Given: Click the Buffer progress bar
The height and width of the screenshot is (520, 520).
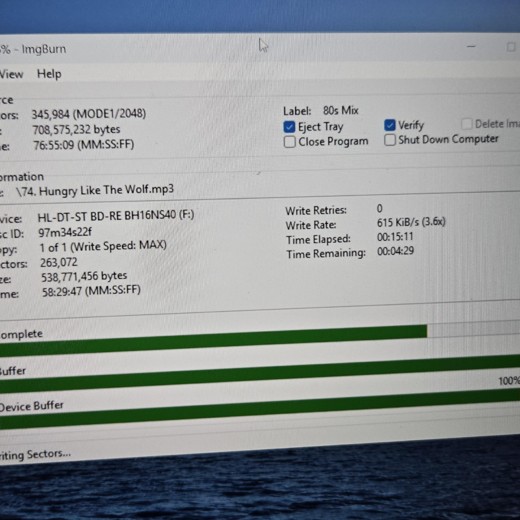Looking at the screenshot, I should (260, 374).
